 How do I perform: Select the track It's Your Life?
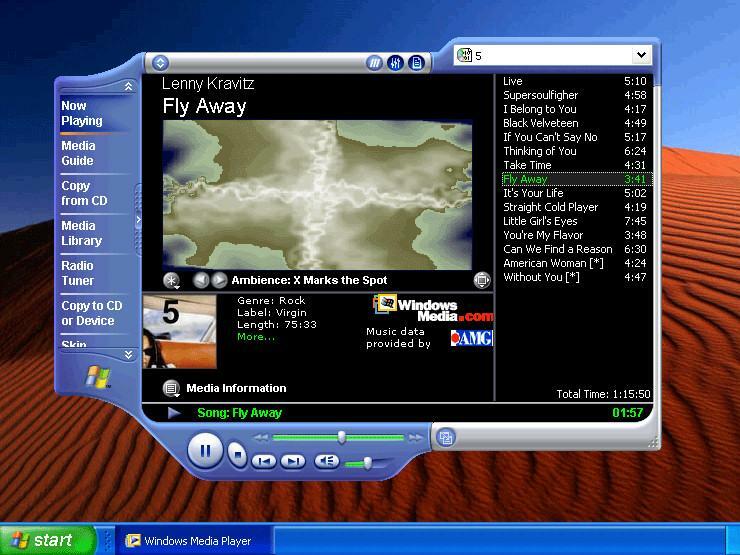click(575, 193)
